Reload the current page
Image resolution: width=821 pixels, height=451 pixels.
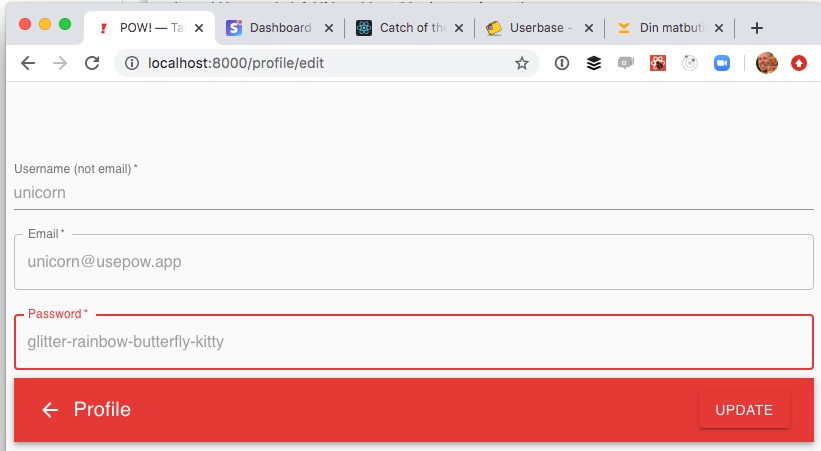[x=92, y=63]
